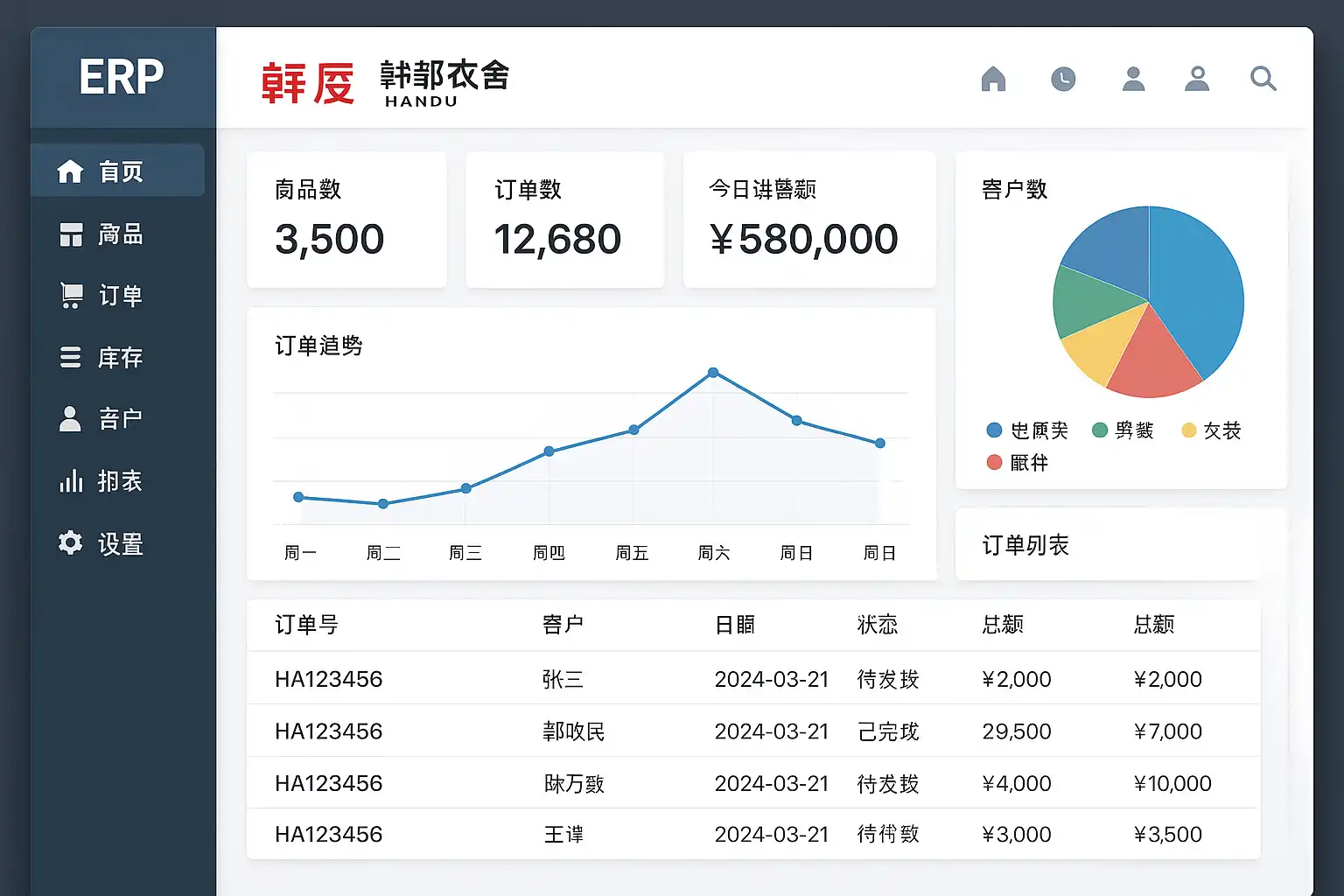Click the shopping cart icon in the sidebar
1344x896 pixels.
pos(71,296)
